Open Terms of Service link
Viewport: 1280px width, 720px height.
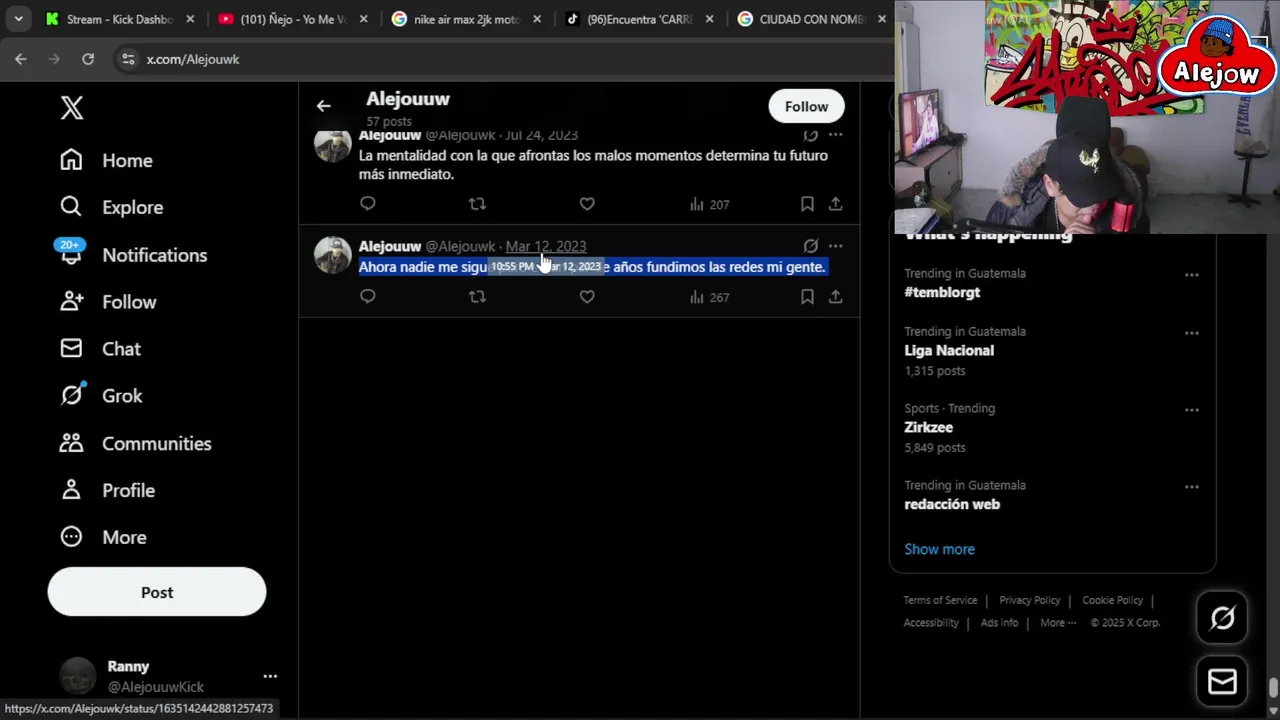pos(940,600)
